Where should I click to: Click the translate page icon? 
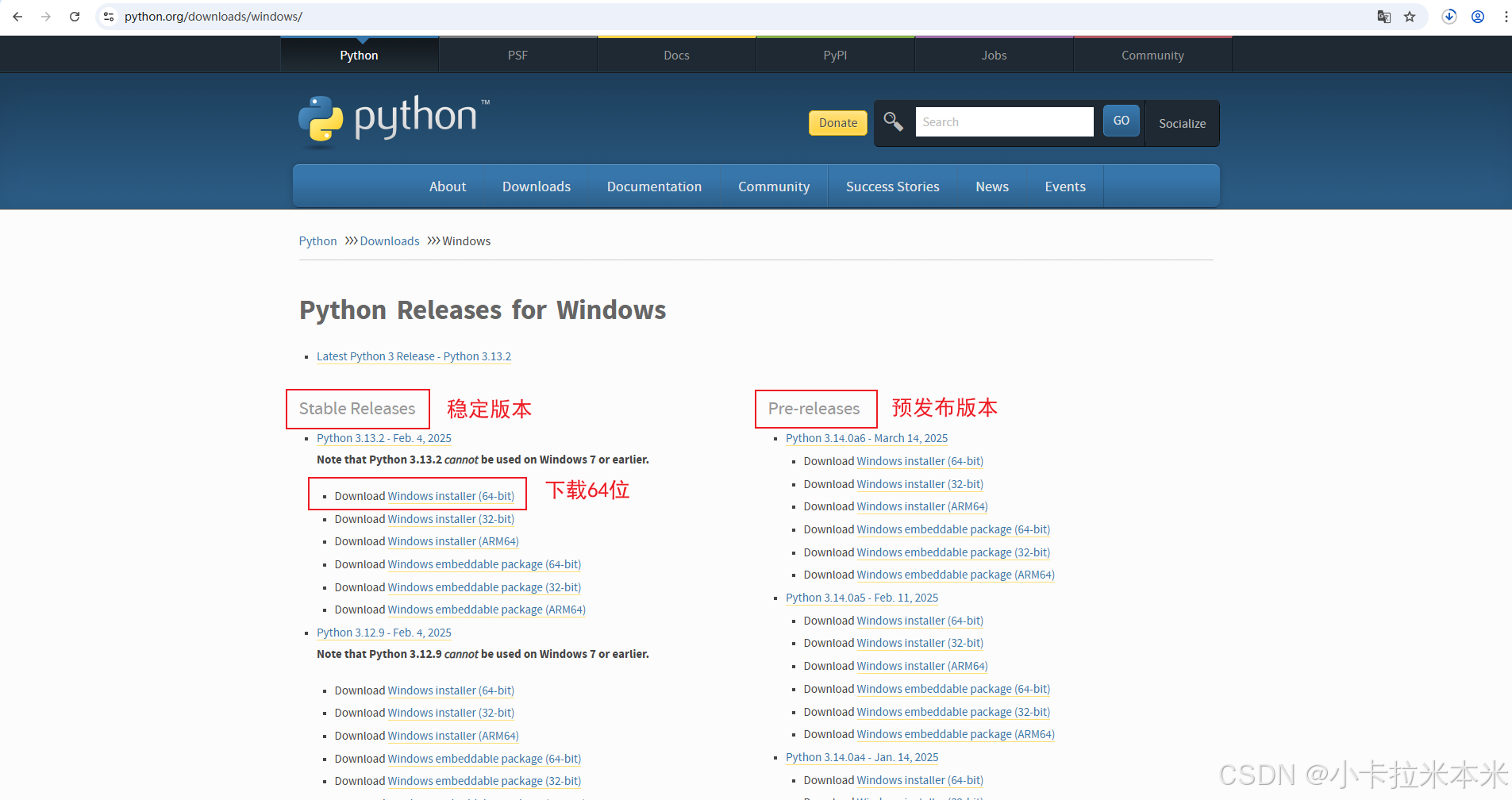(x=1384, y=17)
